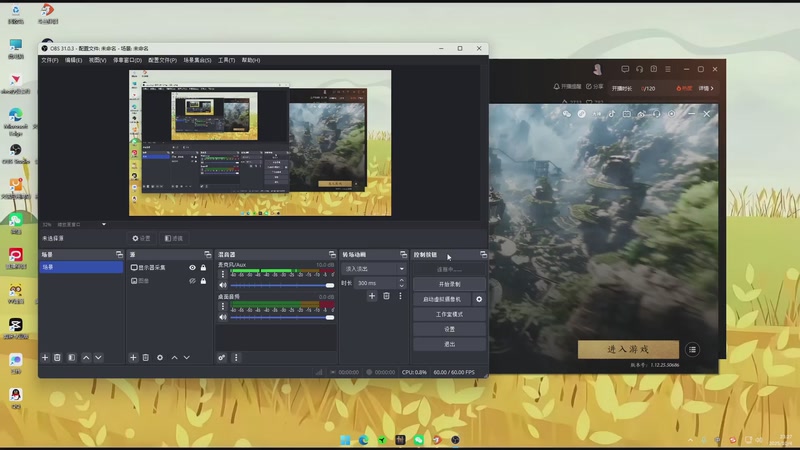Add a scene transition with the plus icon
The image size is (800, 450).
point(372,296)
